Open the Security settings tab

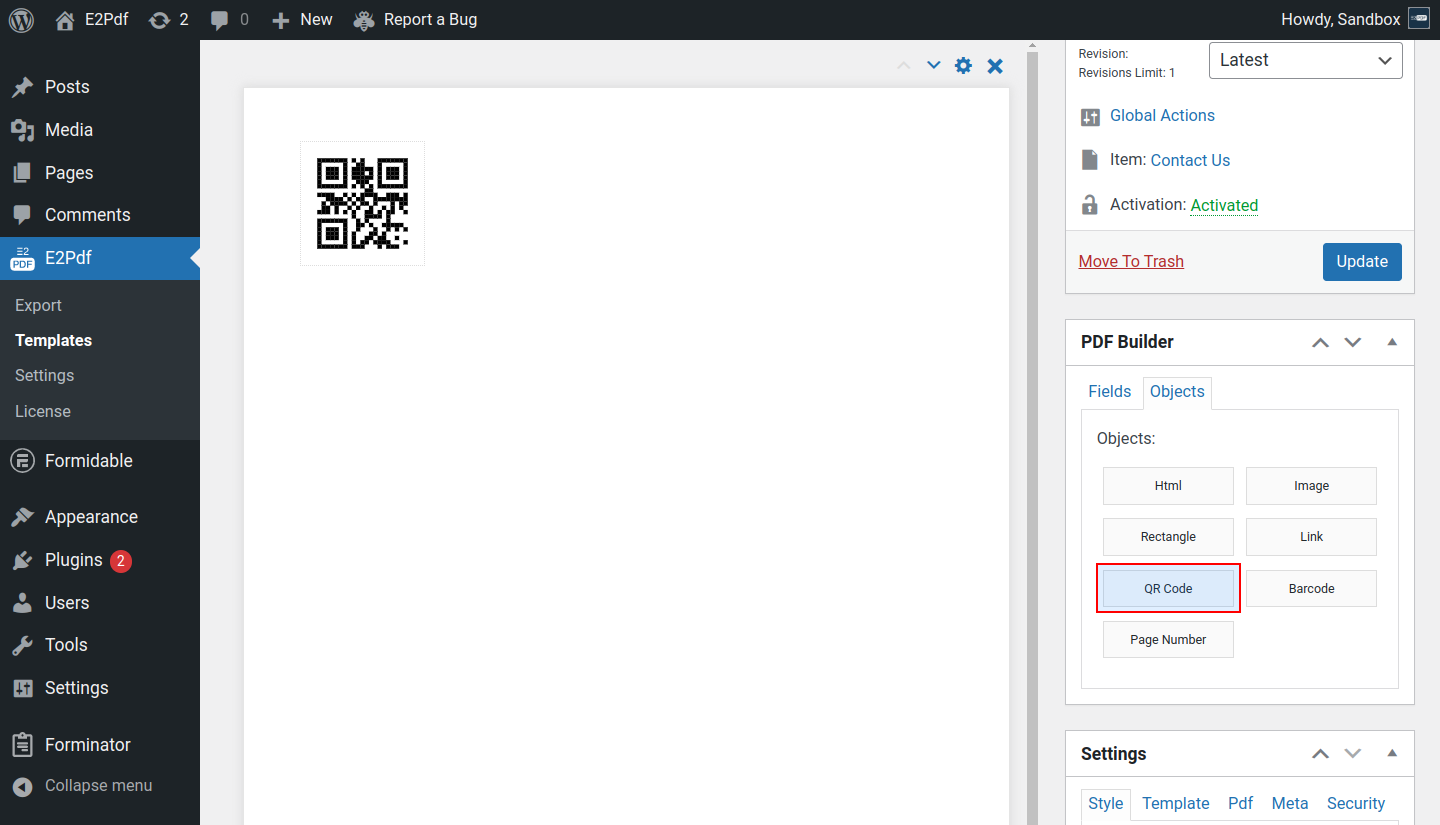coord(1355,804)
